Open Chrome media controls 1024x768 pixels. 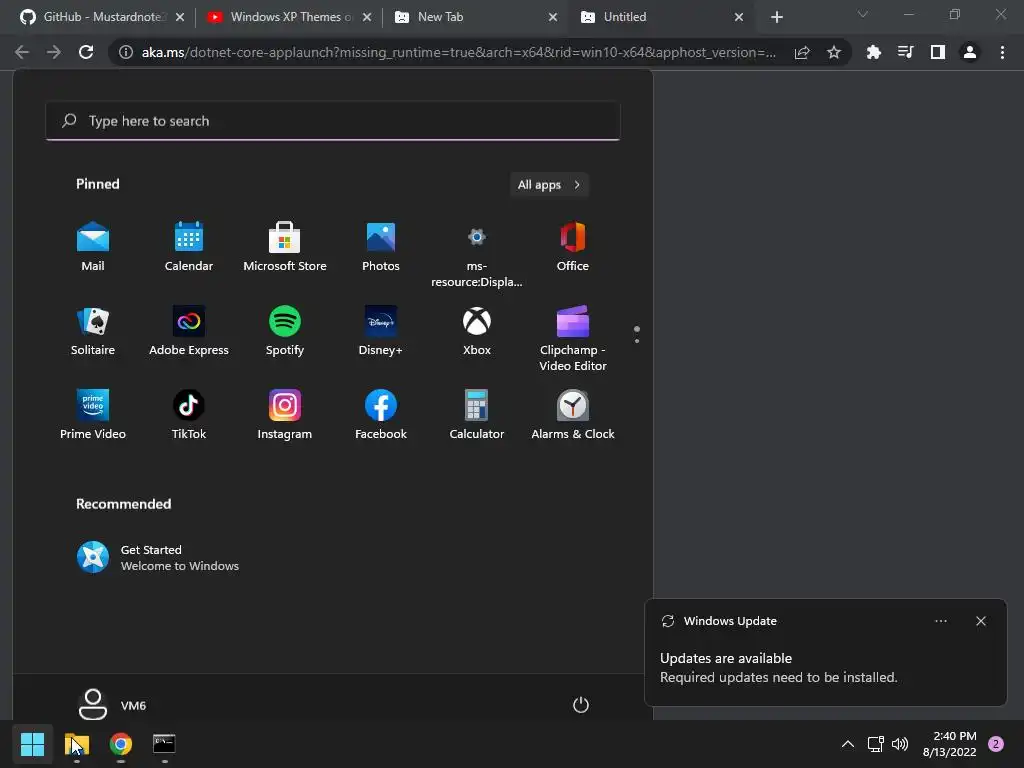(905, 52)
